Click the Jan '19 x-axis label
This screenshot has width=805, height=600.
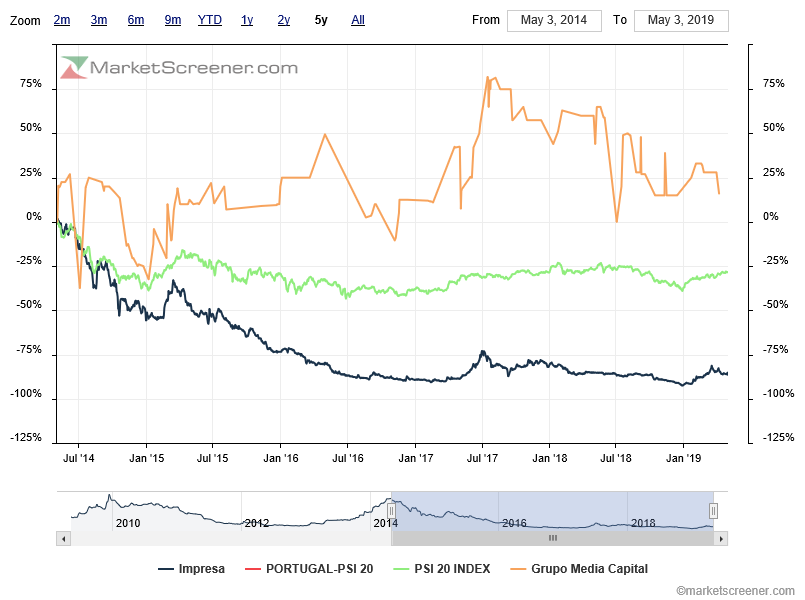tap(683, 458)
